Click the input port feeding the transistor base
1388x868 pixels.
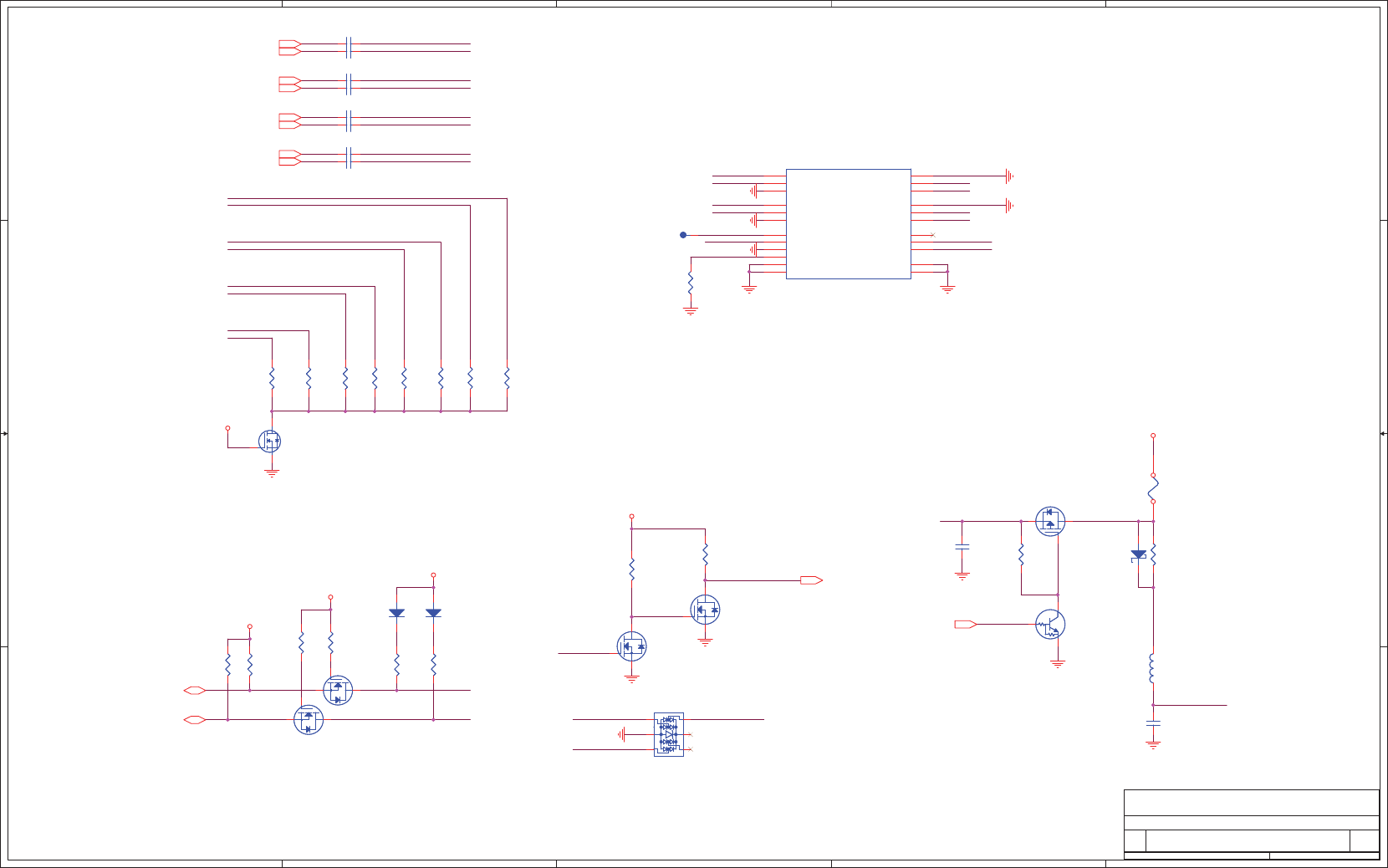(x=966, y=625)
